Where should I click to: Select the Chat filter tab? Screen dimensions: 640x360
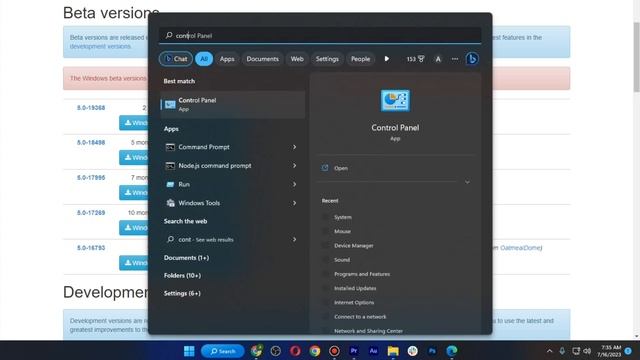click(x=176, y=59)
